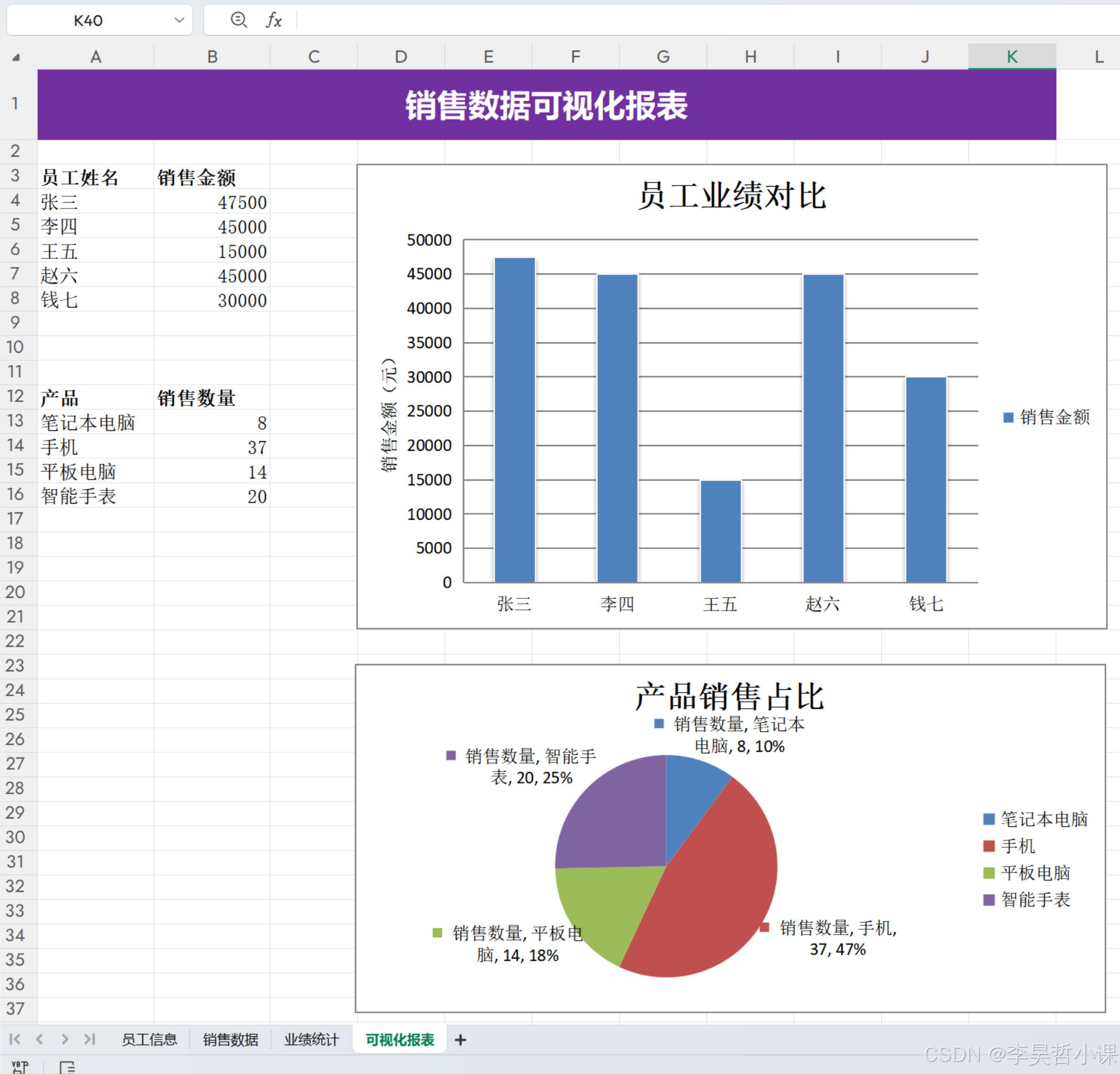The image size is (1120, 1074).
Task: Click the VB macro icon in status bar
Action: coord(19,1067)
